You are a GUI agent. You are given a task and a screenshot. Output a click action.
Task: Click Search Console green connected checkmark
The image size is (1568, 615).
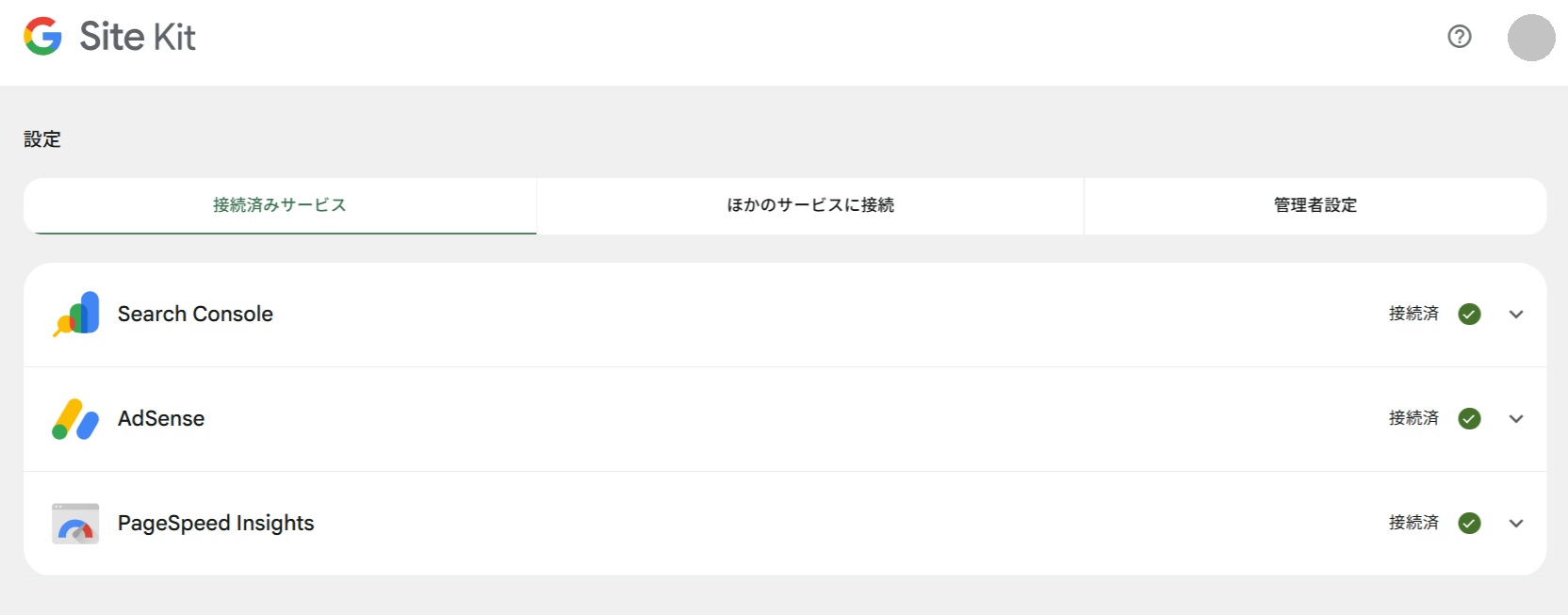pos(1469,315)
